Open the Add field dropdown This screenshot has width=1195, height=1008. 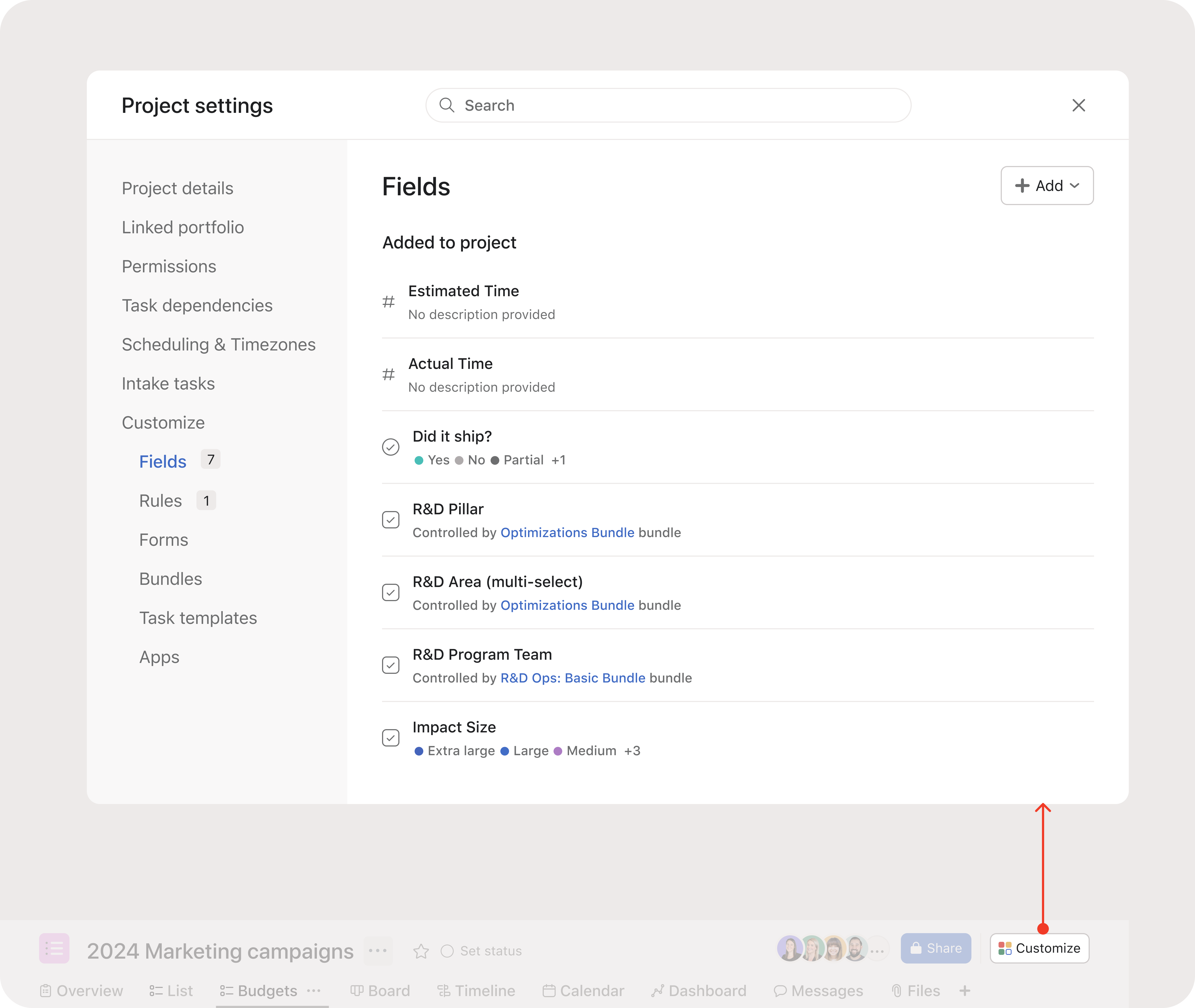tap(1046, 185)
